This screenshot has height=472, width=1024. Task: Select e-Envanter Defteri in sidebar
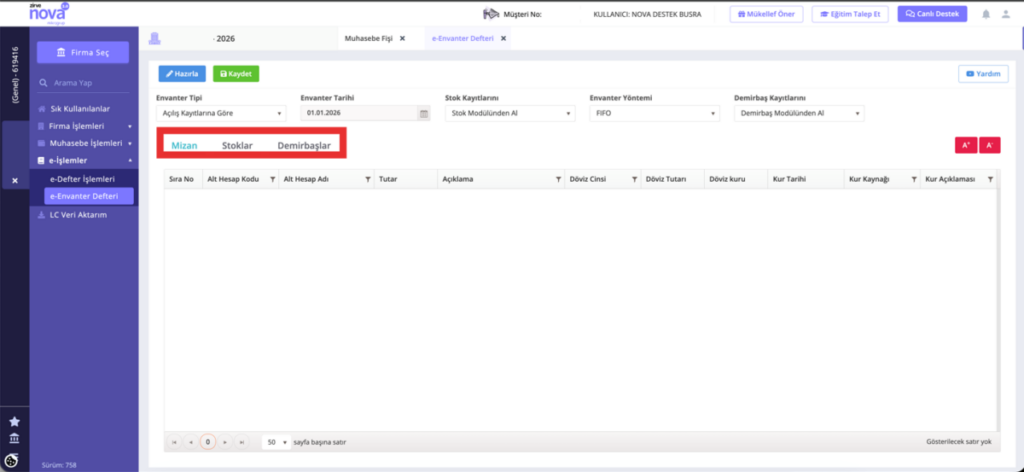point(89,196)
